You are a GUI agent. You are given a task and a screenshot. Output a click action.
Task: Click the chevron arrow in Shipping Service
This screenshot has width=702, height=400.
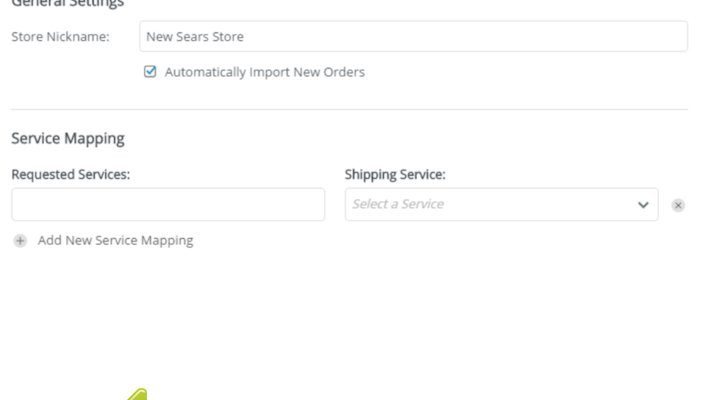pos(643,205)
